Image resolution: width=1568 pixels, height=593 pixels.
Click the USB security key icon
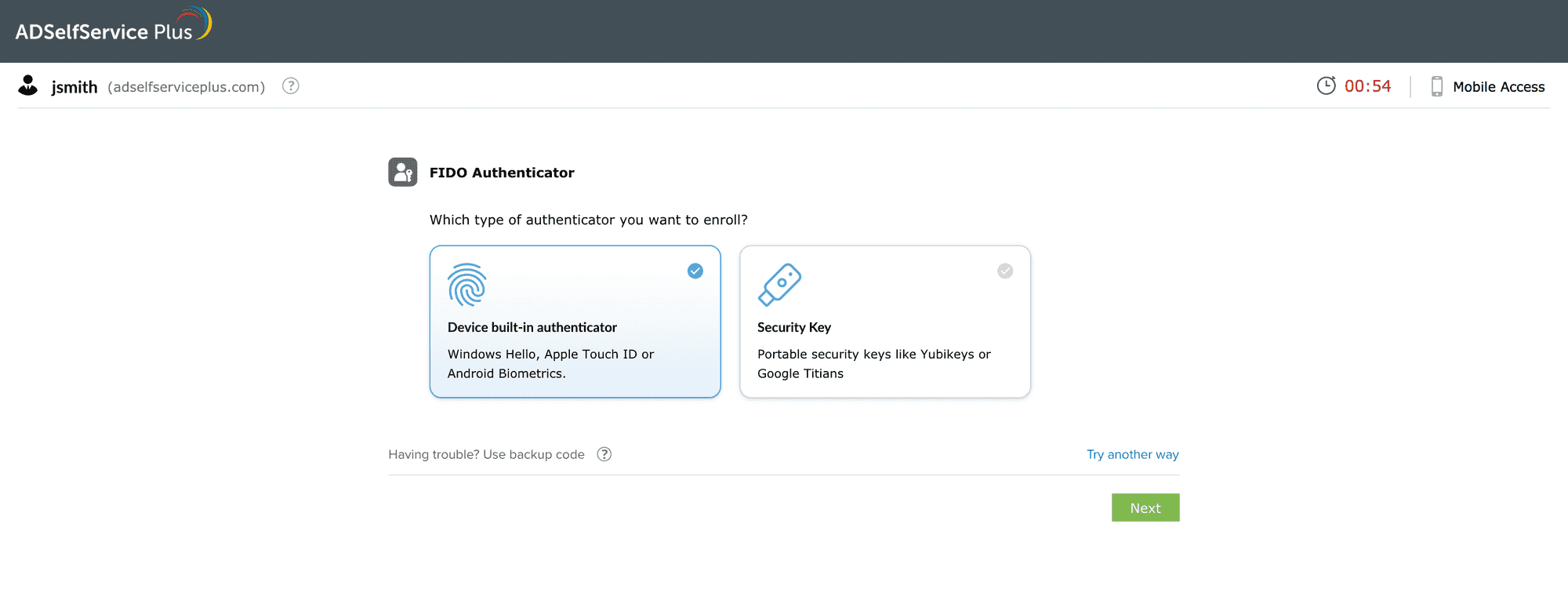click(x=779, y=285)
